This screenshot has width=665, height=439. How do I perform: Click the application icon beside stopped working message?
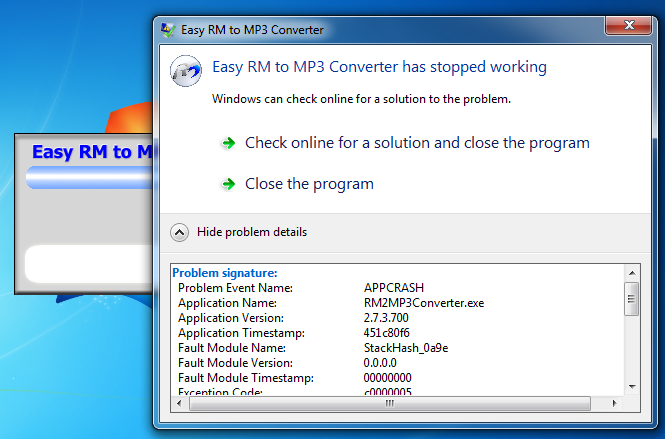point(186,71)
